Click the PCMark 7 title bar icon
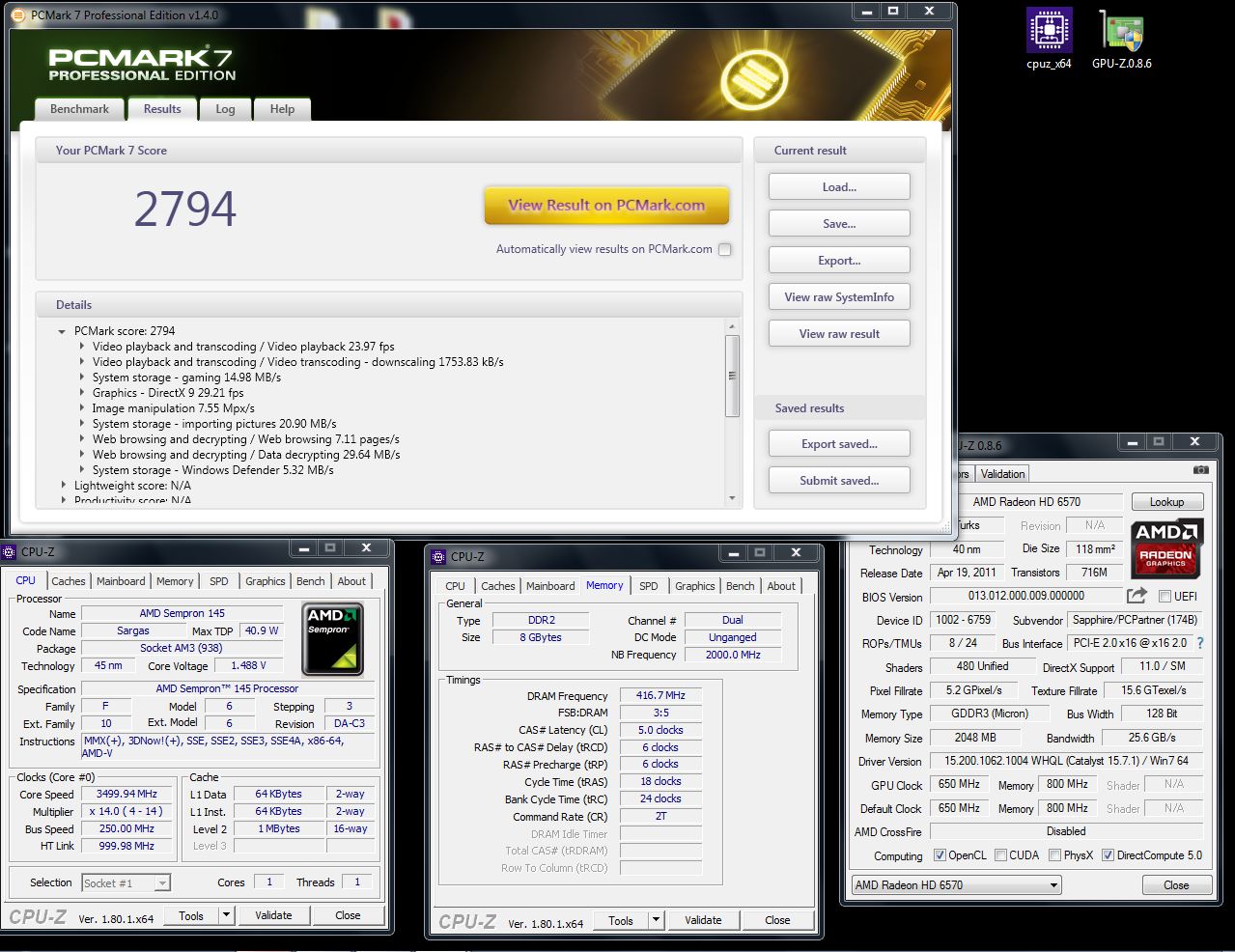The image size is (1235, 952). coord(18,15)
